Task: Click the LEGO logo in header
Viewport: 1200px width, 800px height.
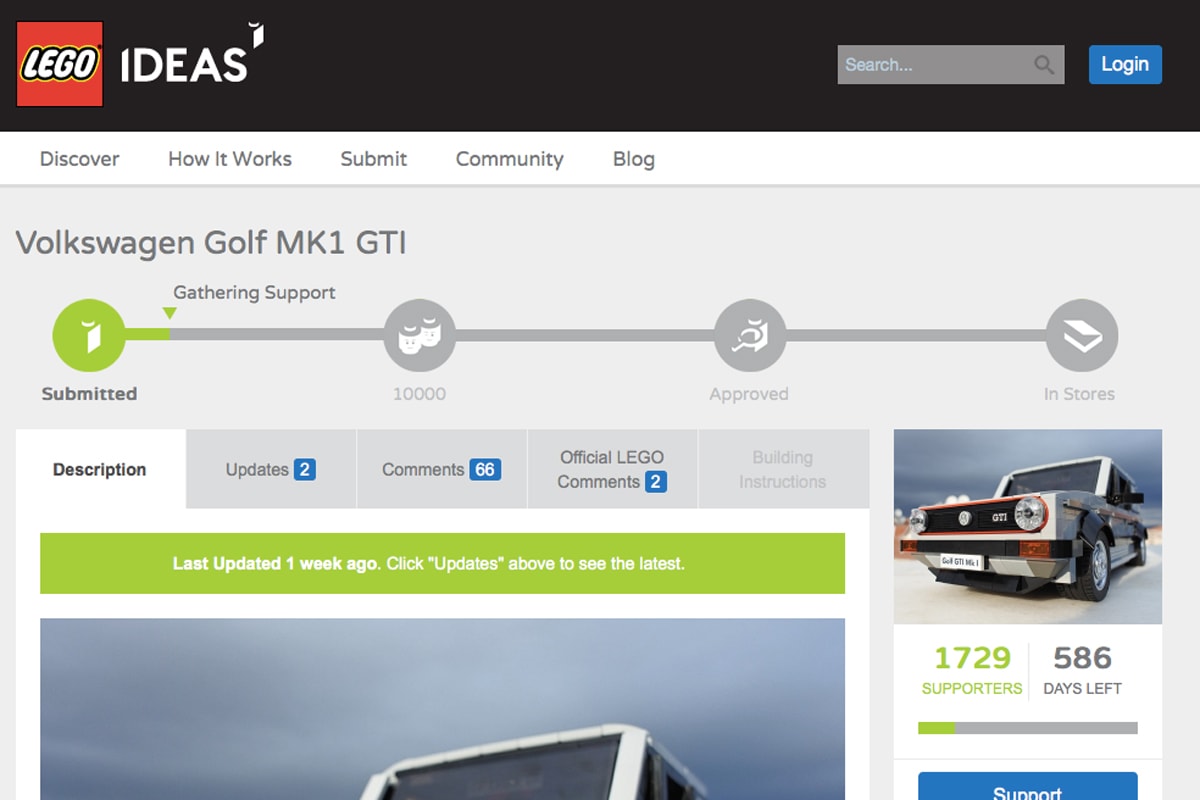Action: coord(60,65)
